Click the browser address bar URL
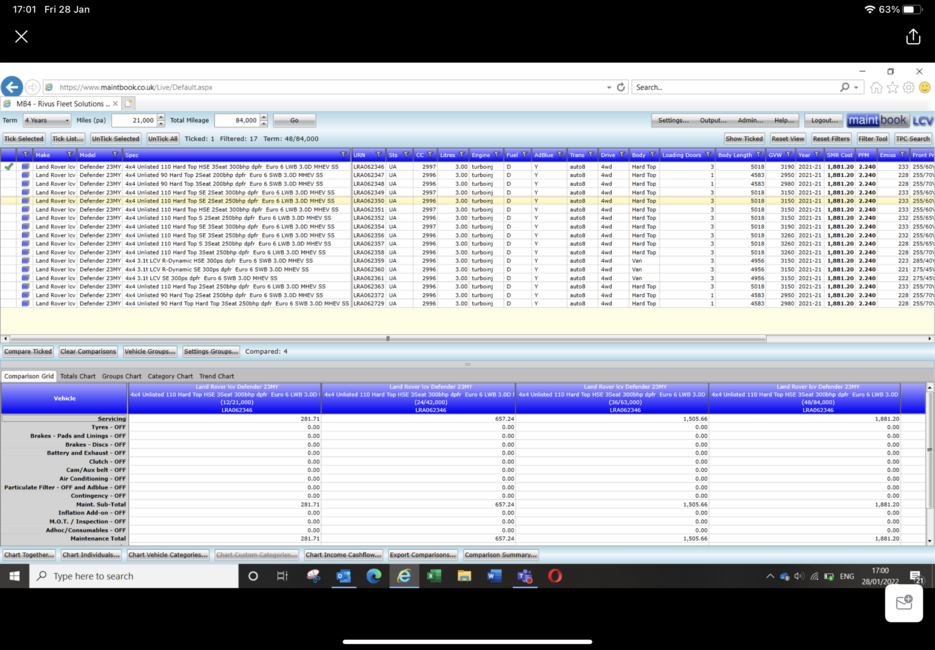This screenshot has width=935, height=650. (x=135, y=87)
